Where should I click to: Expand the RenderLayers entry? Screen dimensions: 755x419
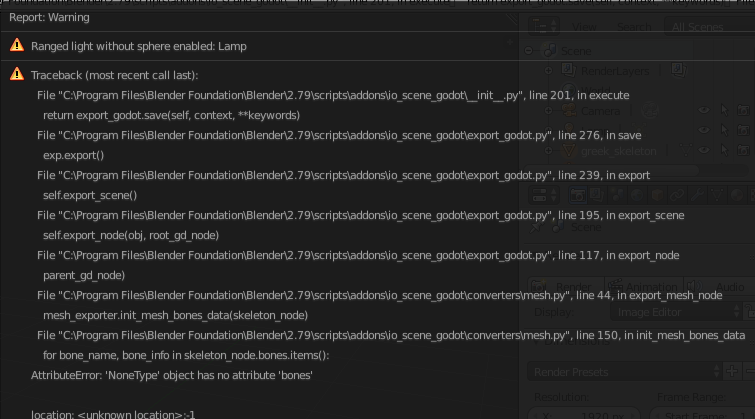[x=548, y=71]
